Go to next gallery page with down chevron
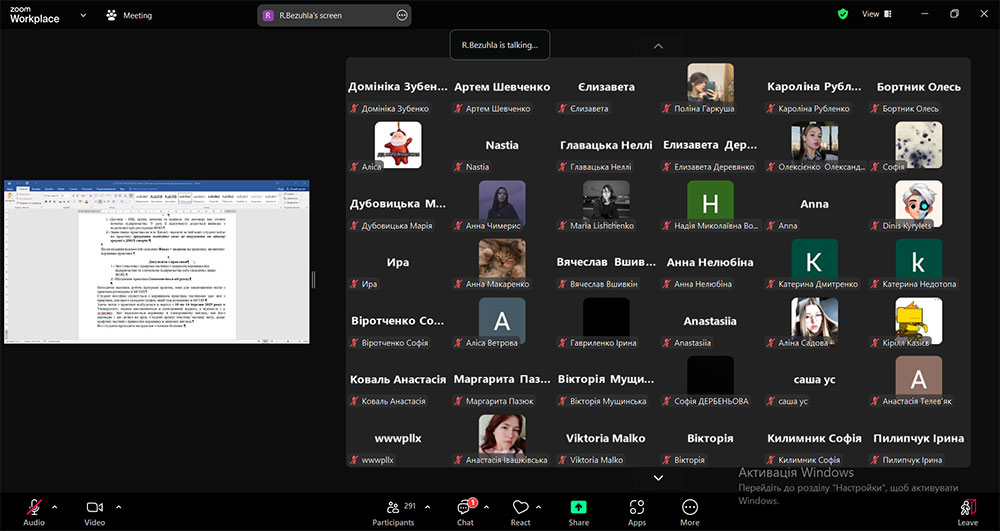The width and height of the screenshot is (1000, 531). 658,477
